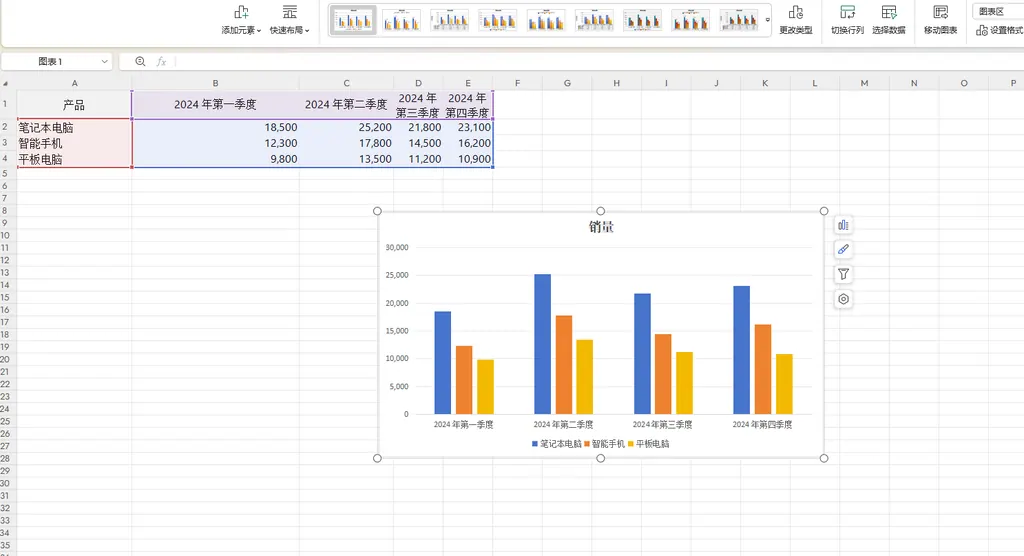Select column B header
The width and height of the screenshot is (1024, 556).
216,83
